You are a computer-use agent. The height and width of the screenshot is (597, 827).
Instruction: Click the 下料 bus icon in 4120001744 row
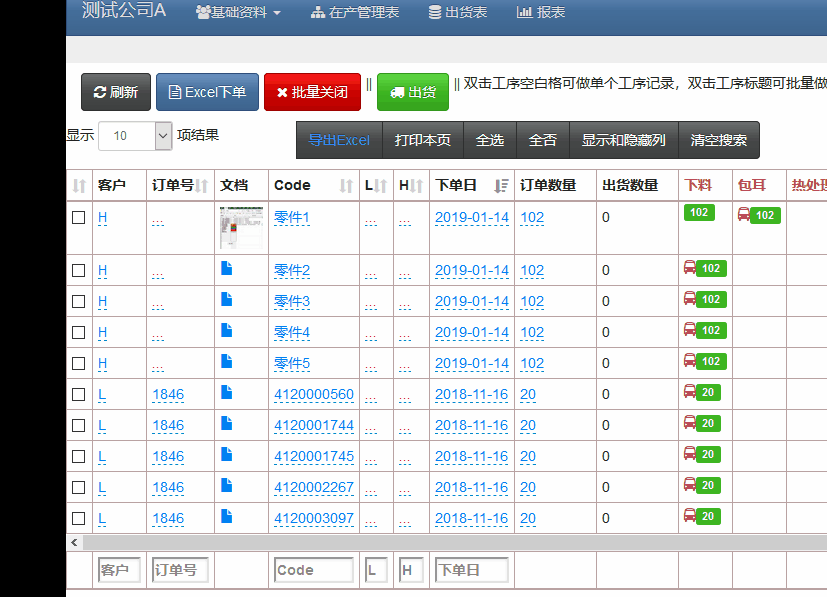[690, 422]
